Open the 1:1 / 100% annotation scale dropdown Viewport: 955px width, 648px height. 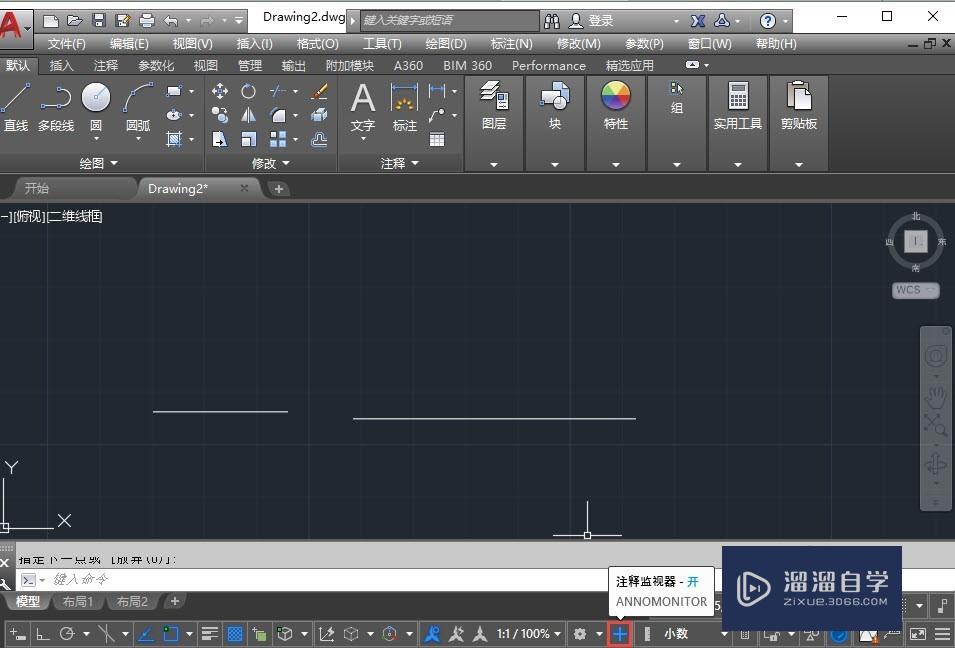point(529,634)
